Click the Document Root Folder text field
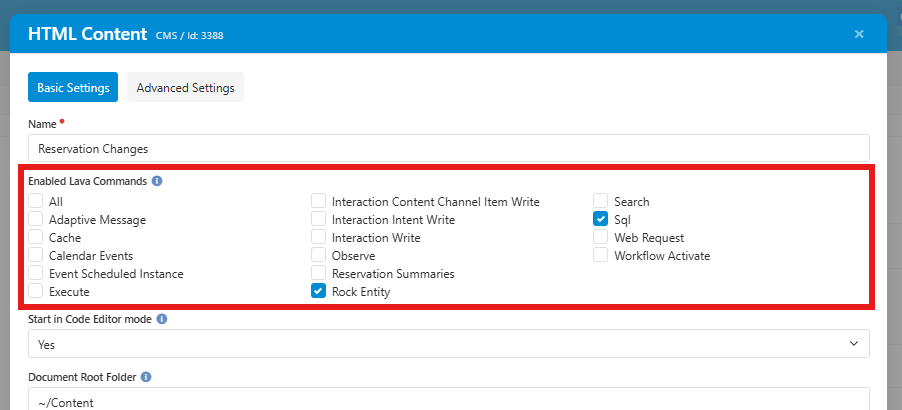This screenshot has height=410, width=902. point(448,400)
